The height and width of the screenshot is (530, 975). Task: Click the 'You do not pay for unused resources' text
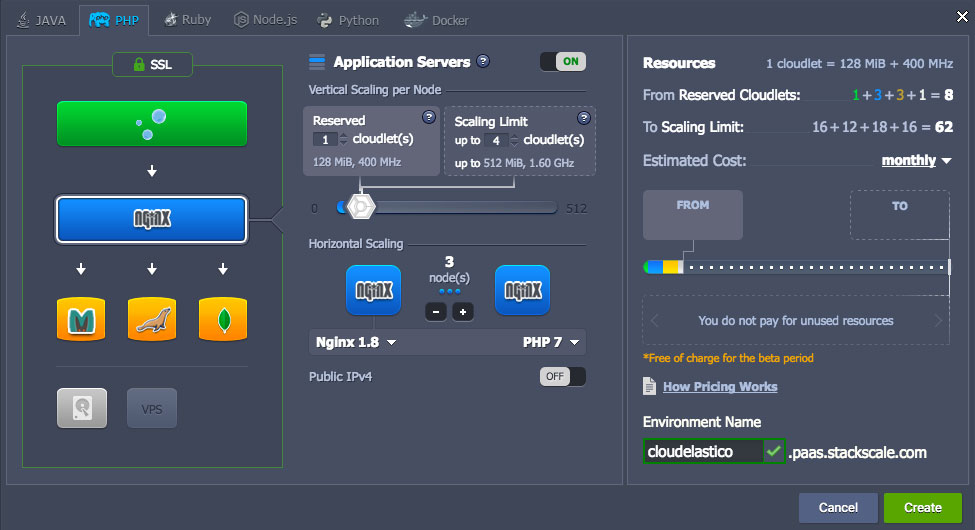pos(796,320)
